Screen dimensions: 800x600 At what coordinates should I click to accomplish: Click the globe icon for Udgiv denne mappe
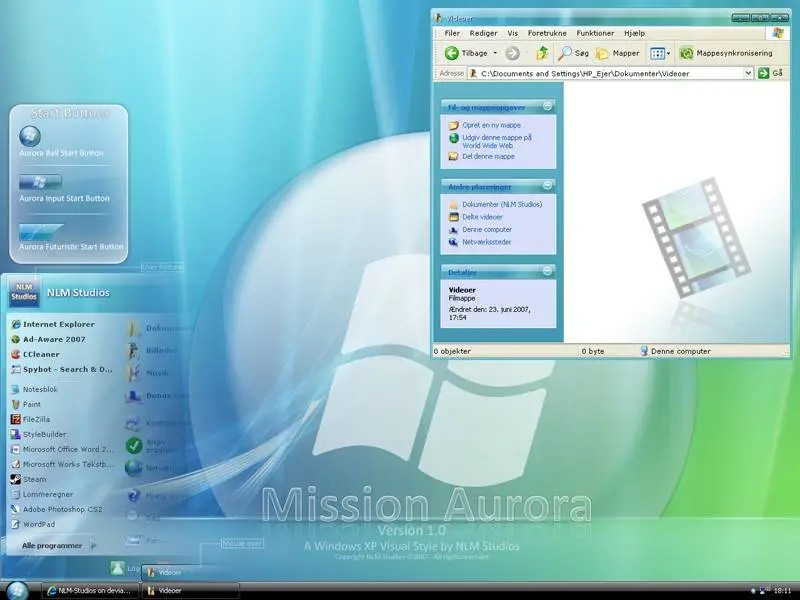pyautogui.click(x=454, y=138)
